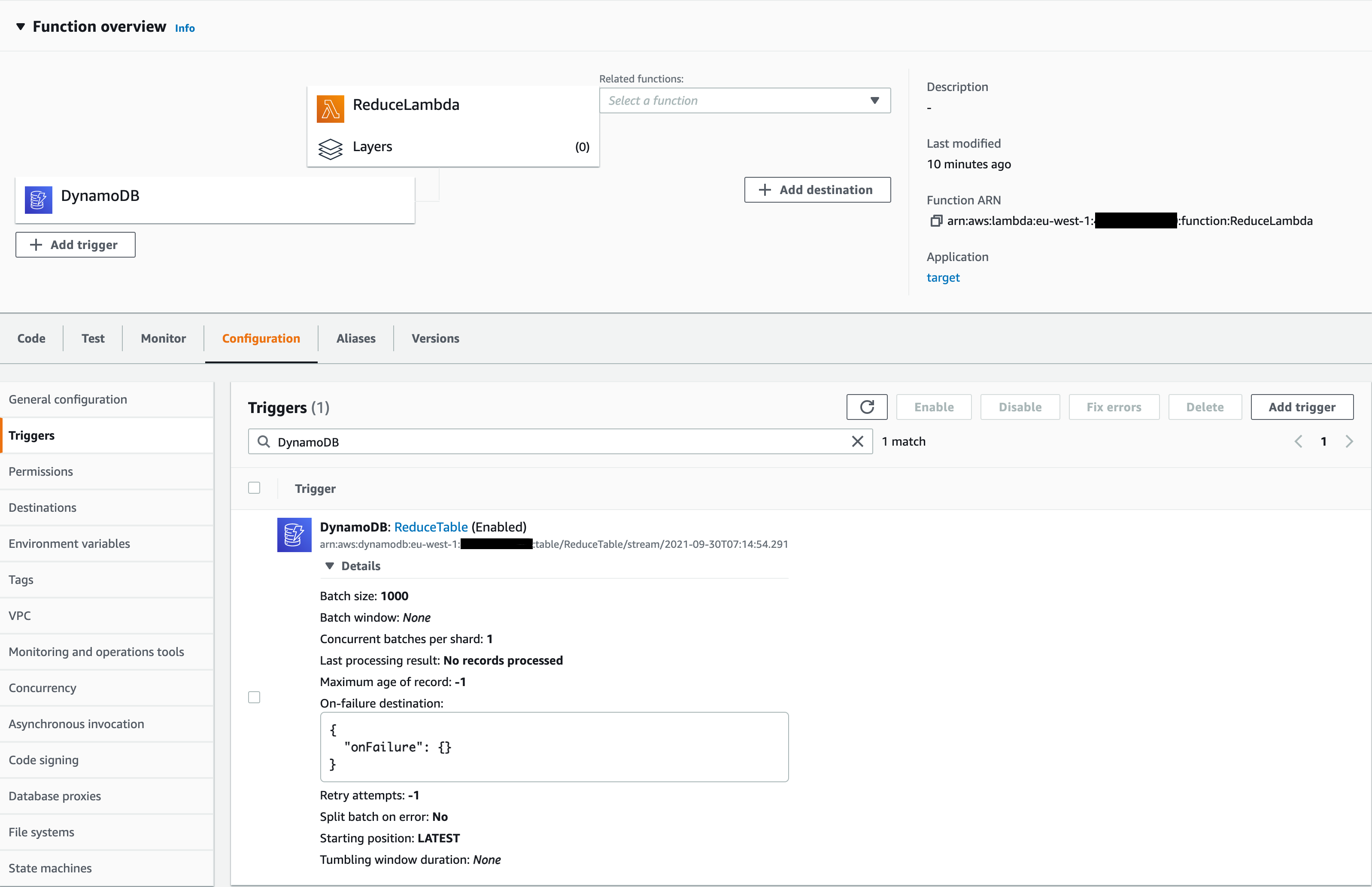This screenshot has width=1372, height=887.
Task: Click the search magnifier icon in filter
Action: click(x=264, y=441)
